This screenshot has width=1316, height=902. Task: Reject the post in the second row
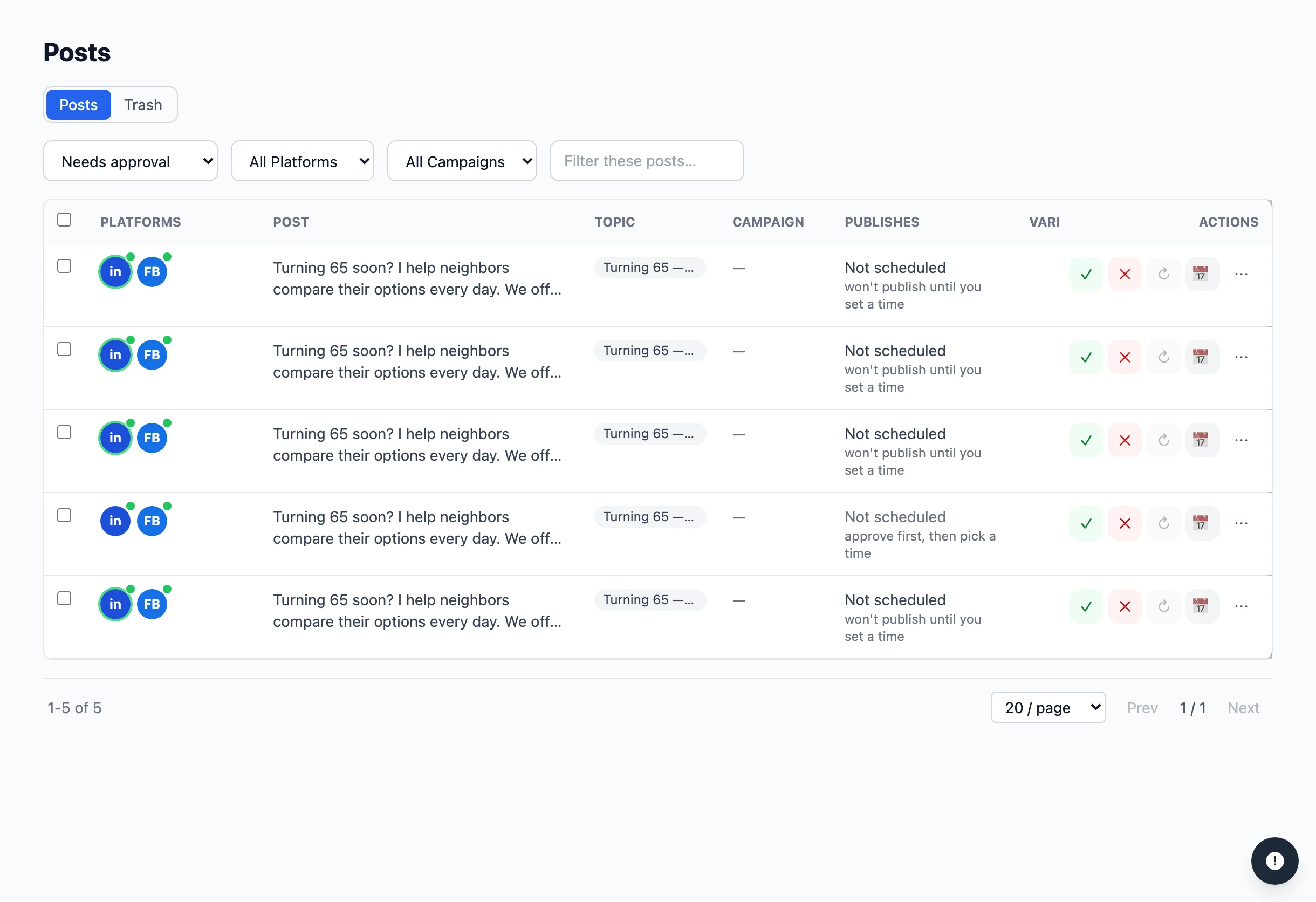pos(1125,357)
